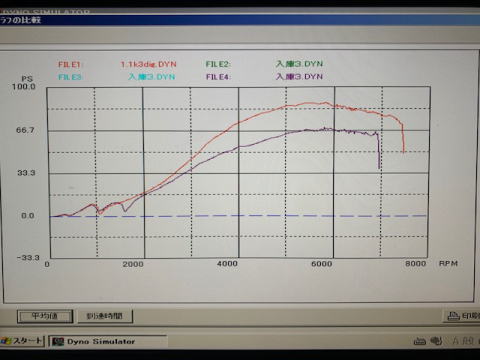The image size is (480, 360).
Task: Toggle the IME 'A' input mode indicator
Action: point(455,341)
